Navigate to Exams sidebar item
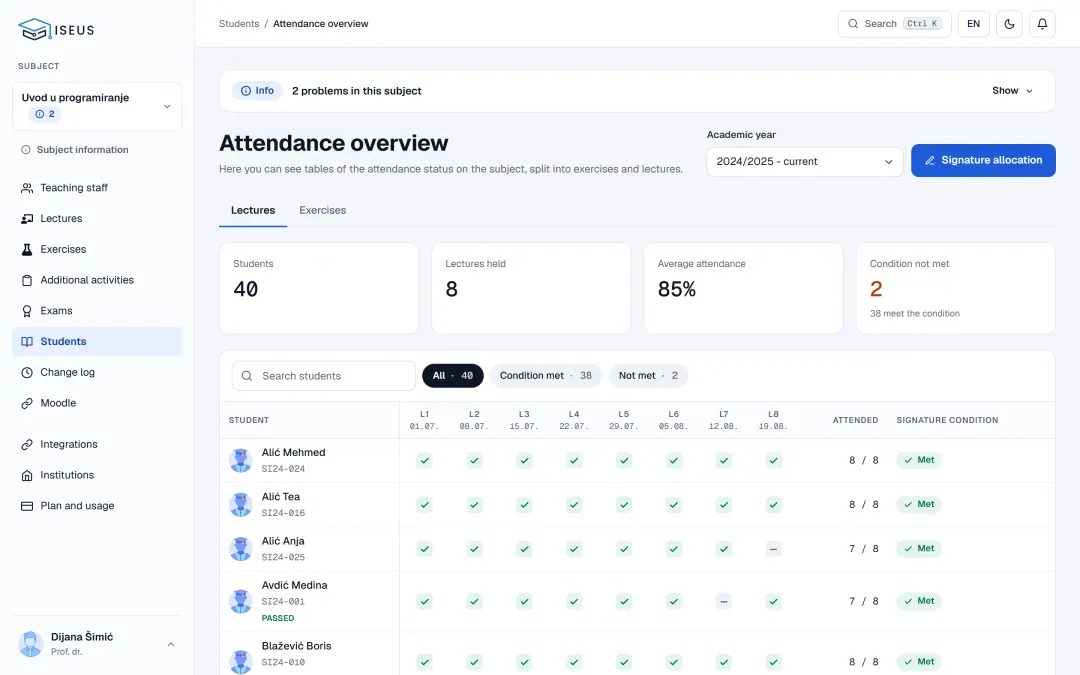The width and height of the screenshot is (1080, 675). point(97,311)
